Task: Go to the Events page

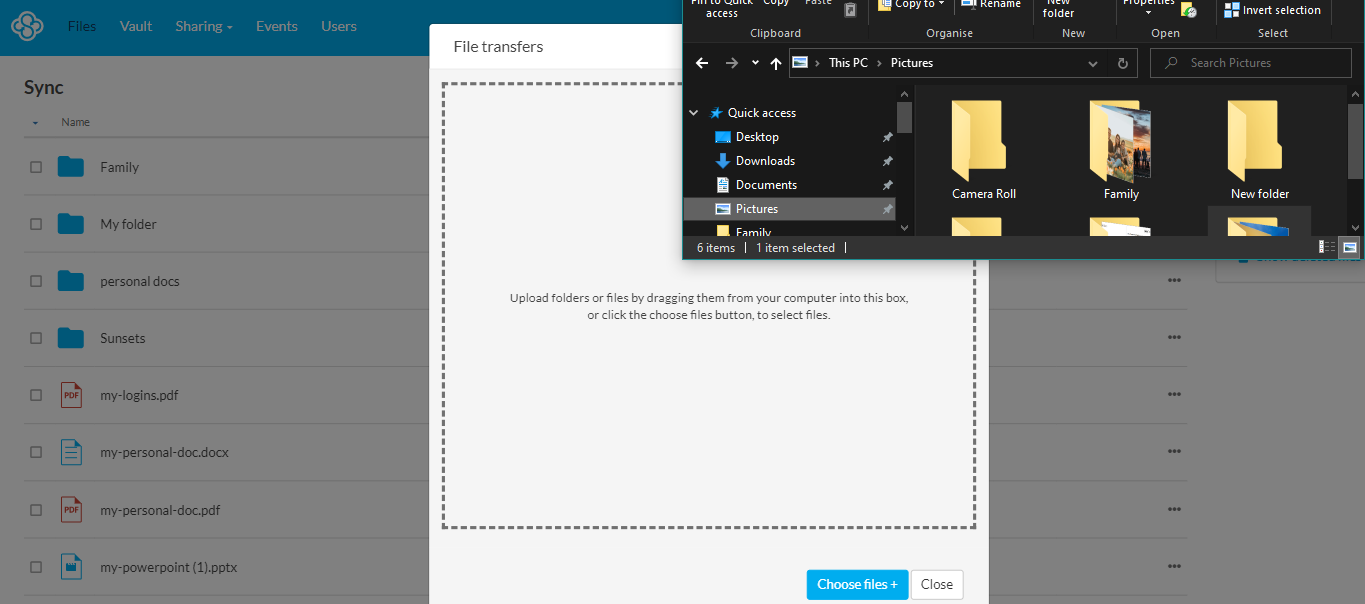Action: point(277,26)
